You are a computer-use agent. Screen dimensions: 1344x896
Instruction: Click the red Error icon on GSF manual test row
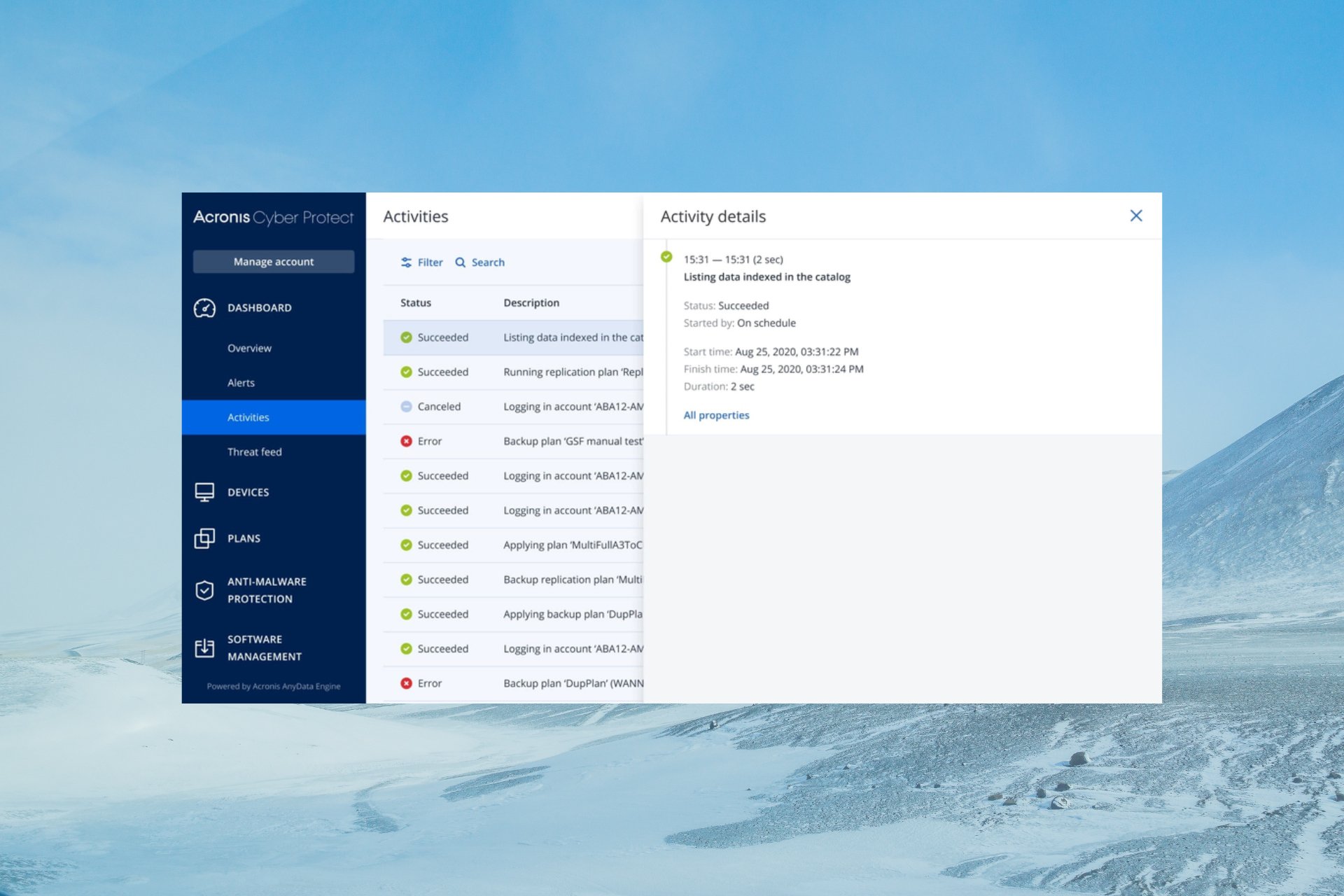[406, 441]
